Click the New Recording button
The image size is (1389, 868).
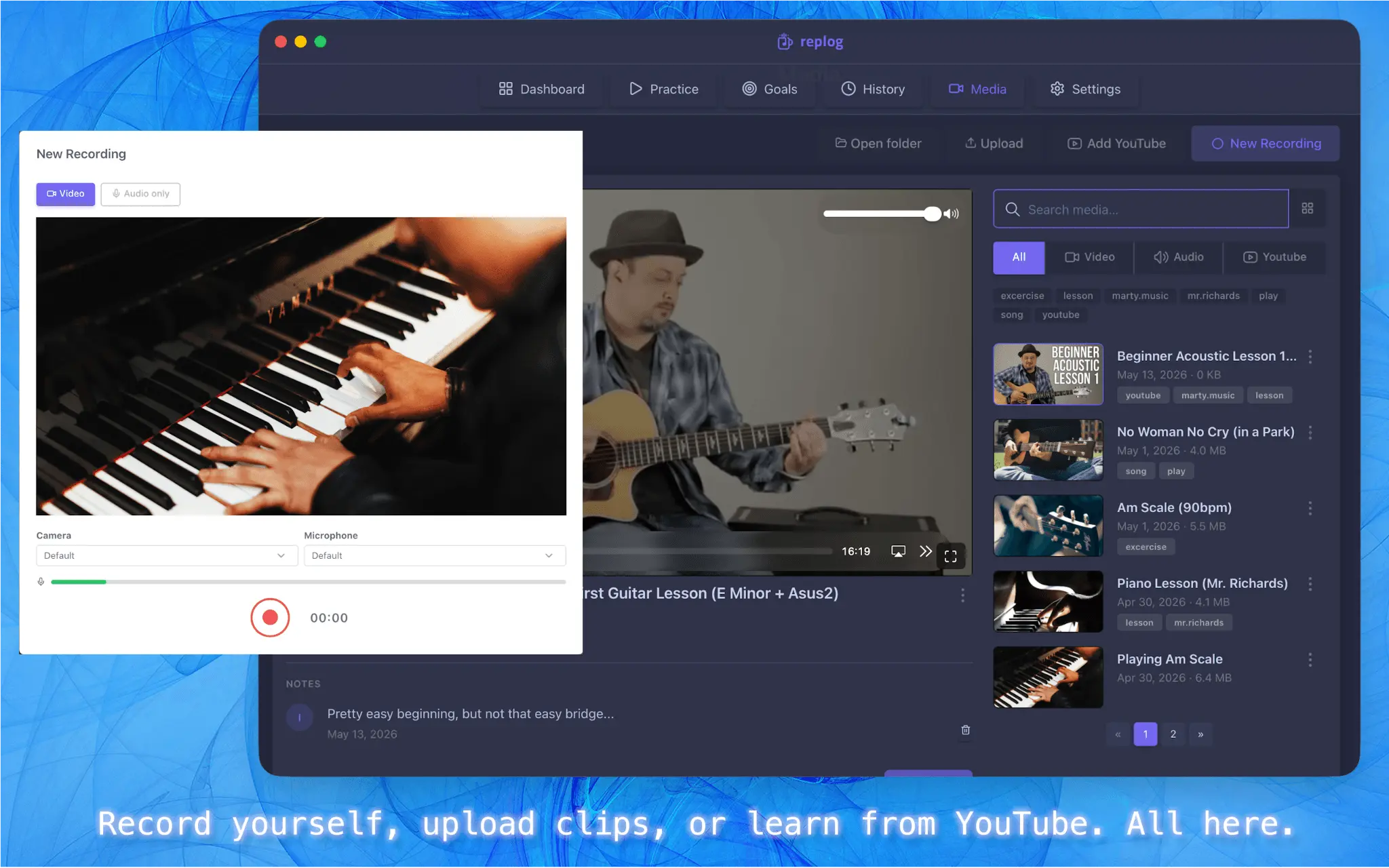[x=1266, y=143]
